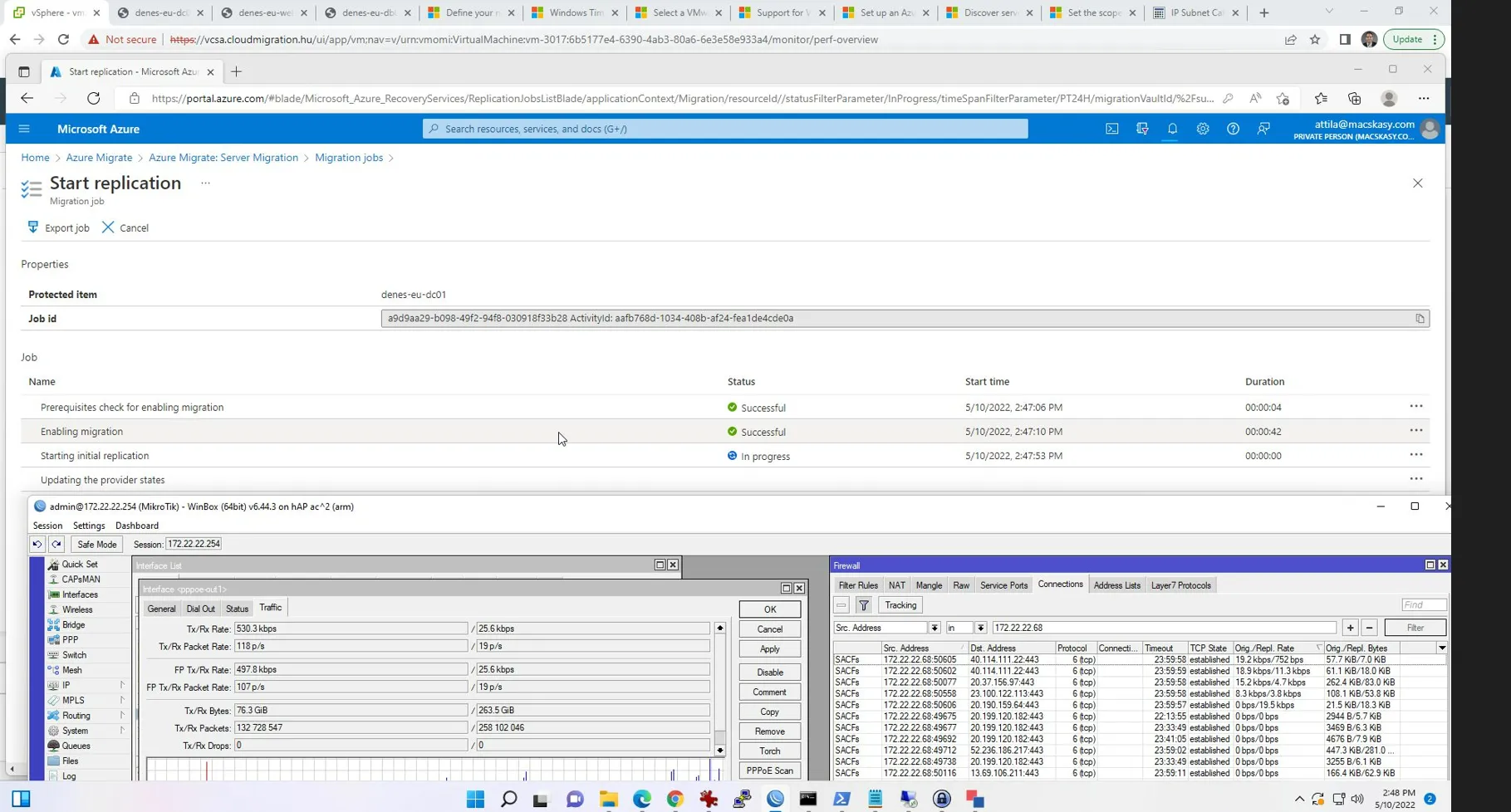Switch to the Filter Rules tab
The height and width of the screenshot is (812, 1511).
coord(858,585)
